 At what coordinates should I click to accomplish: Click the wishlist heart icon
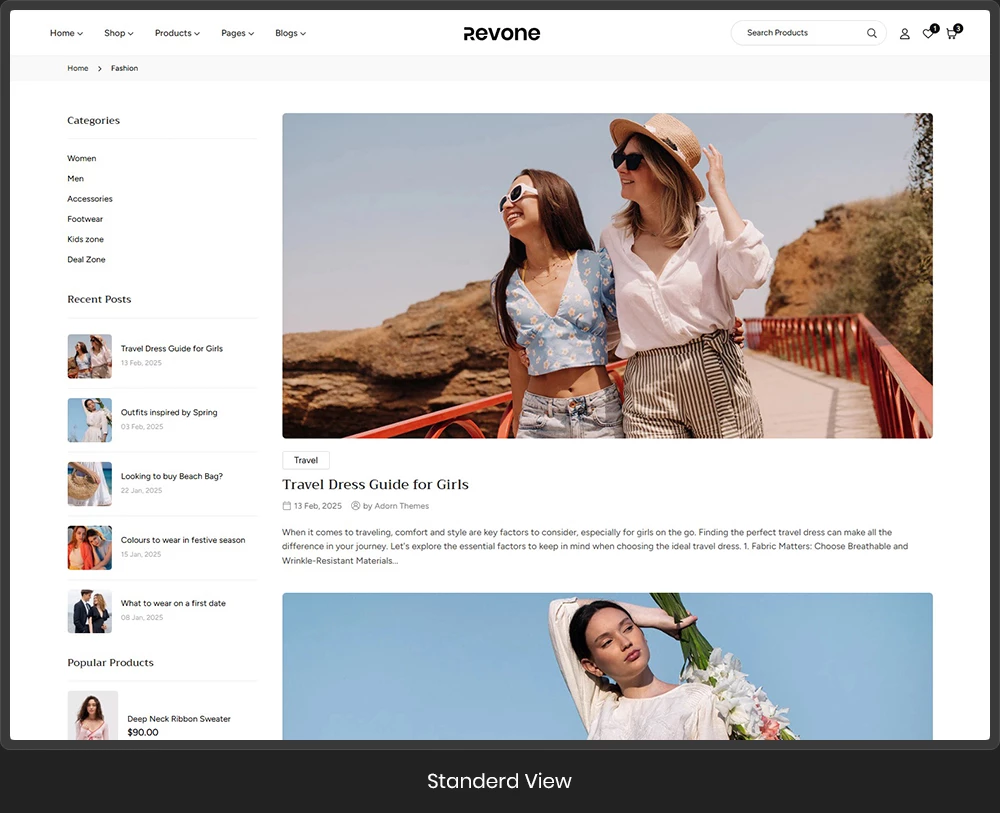(x=926, y=33)
